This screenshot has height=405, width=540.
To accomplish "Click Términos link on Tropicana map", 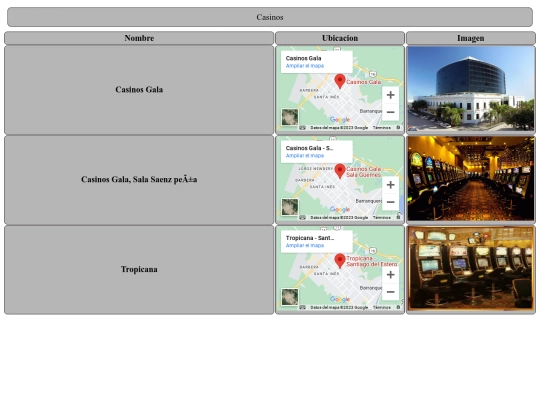I will (382, 308).
